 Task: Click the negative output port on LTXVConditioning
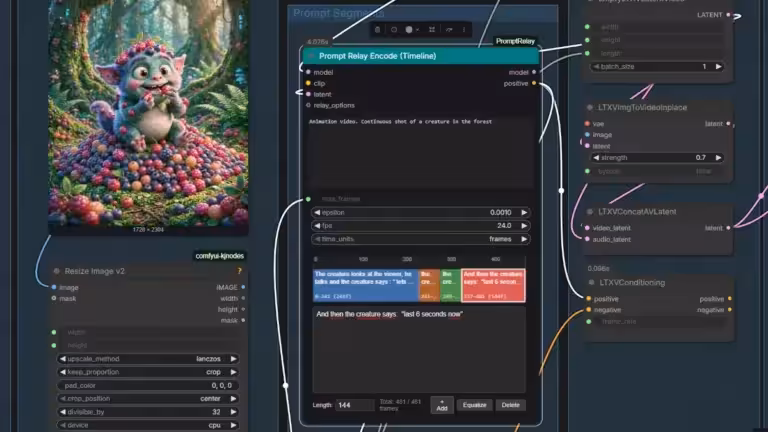pos(730,310)
